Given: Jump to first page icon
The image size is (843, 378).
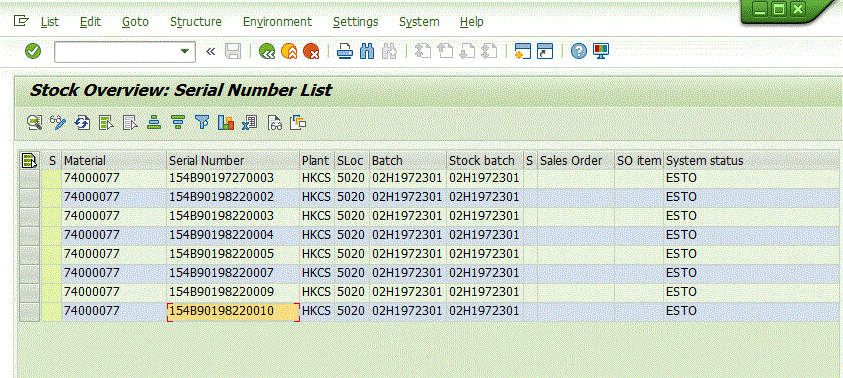Looking at the screenshot, I should point(424,51).
